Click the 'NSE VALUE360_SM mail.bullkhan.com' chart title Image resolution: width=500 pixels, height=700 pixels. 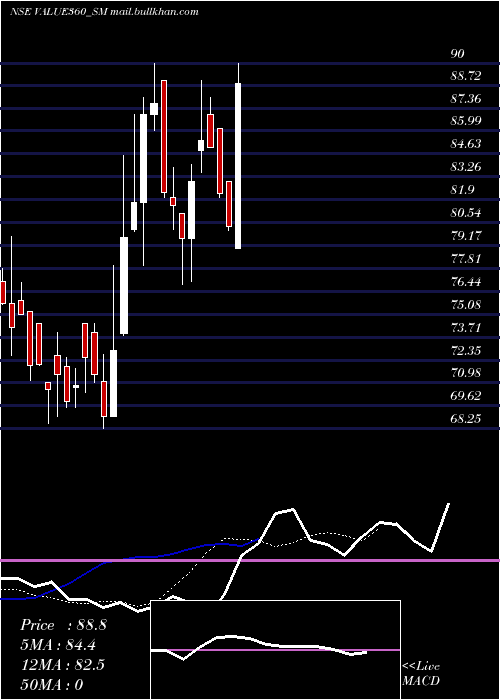point(104,12)
